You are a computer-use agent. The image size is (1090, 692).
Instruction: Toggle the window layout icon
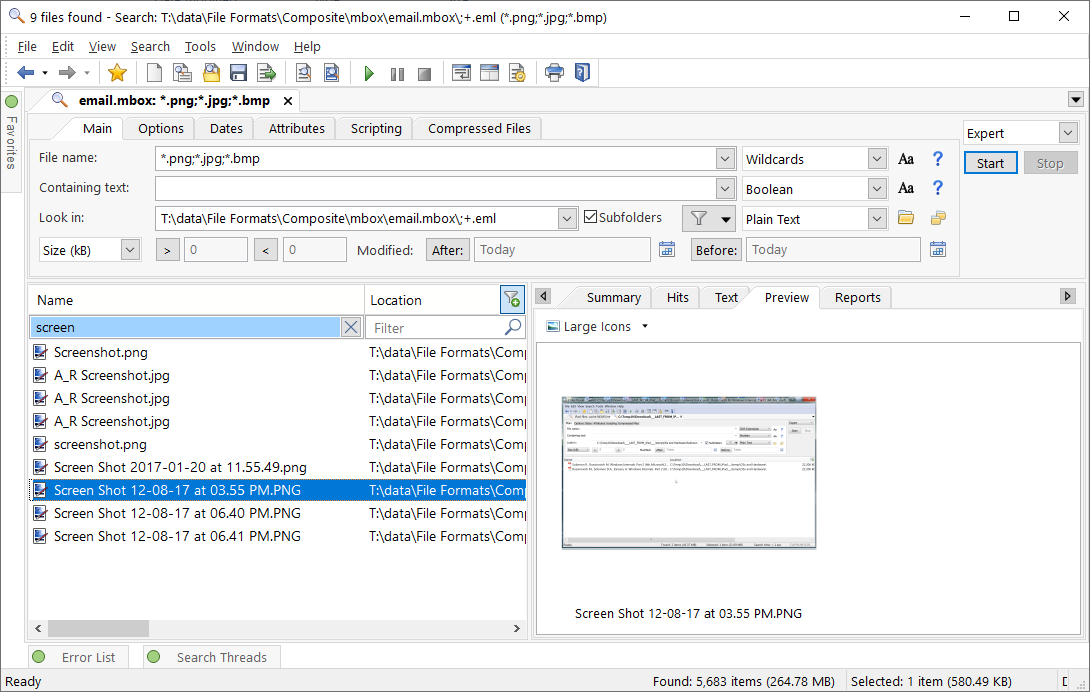[489, 72]
